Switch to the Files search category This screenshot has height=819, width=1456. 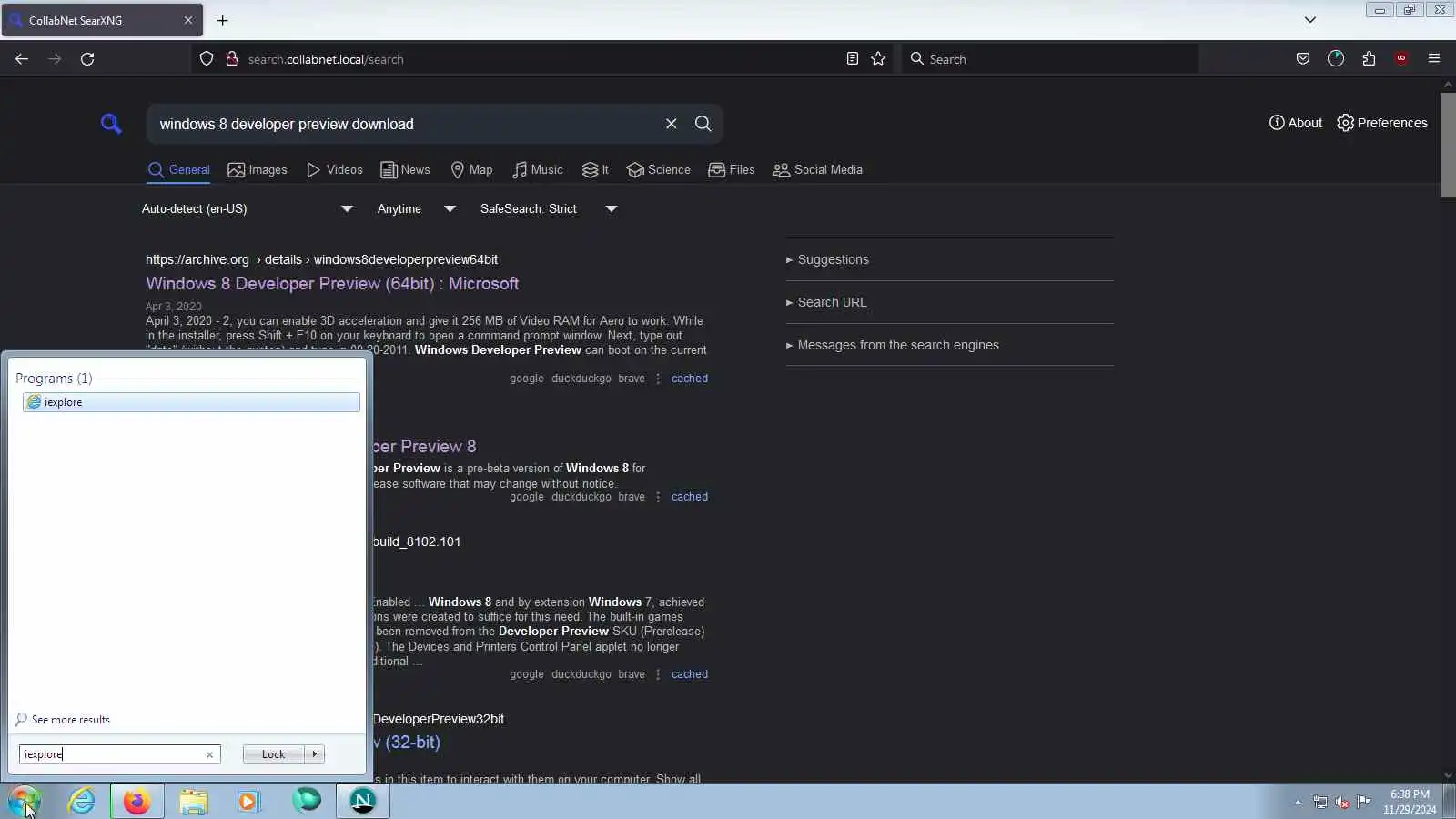pyautogui.click(x=732, y=170)
